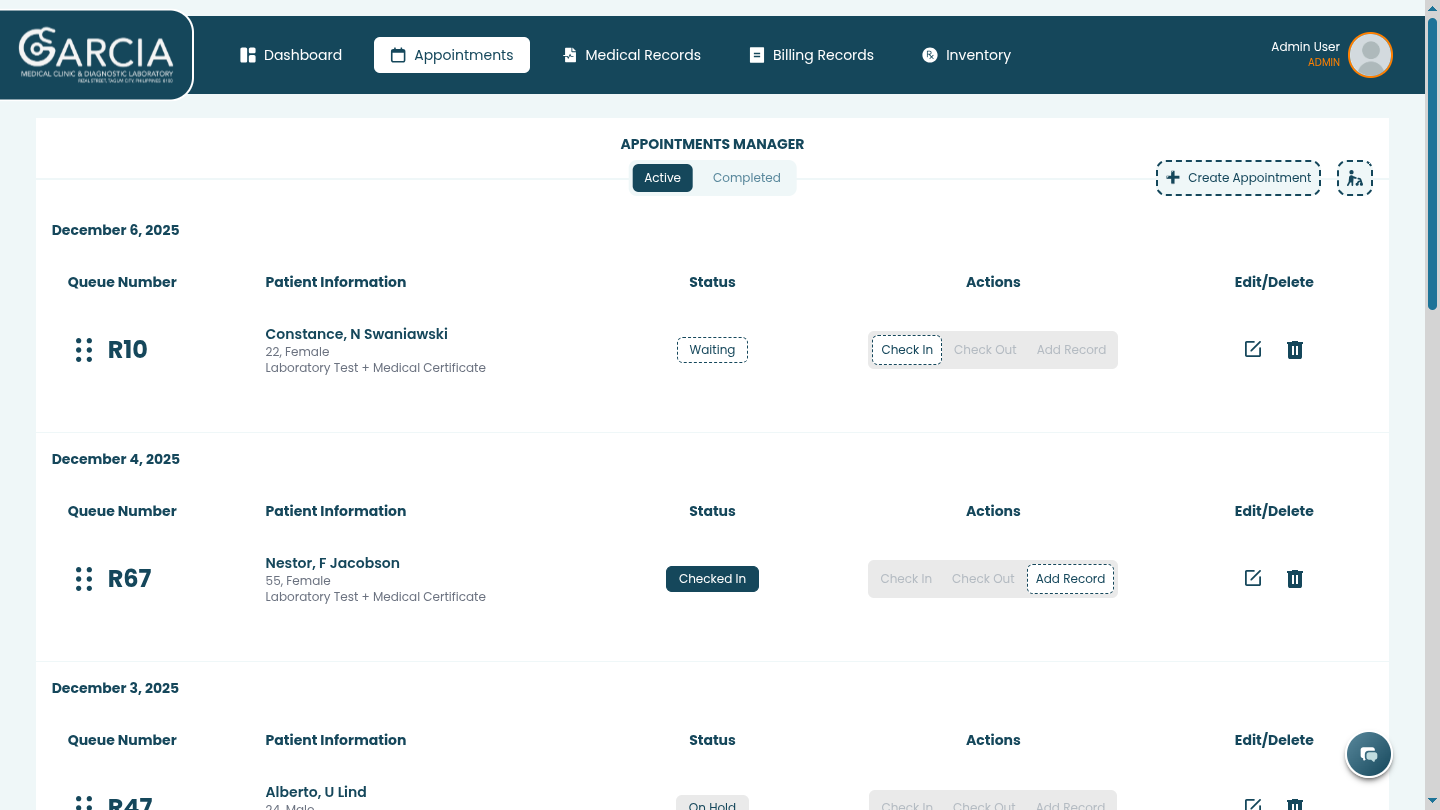1440x810 pixels.
Task: Delete the R10 appointment via trash icon
Action: [x=1294, y=349]
